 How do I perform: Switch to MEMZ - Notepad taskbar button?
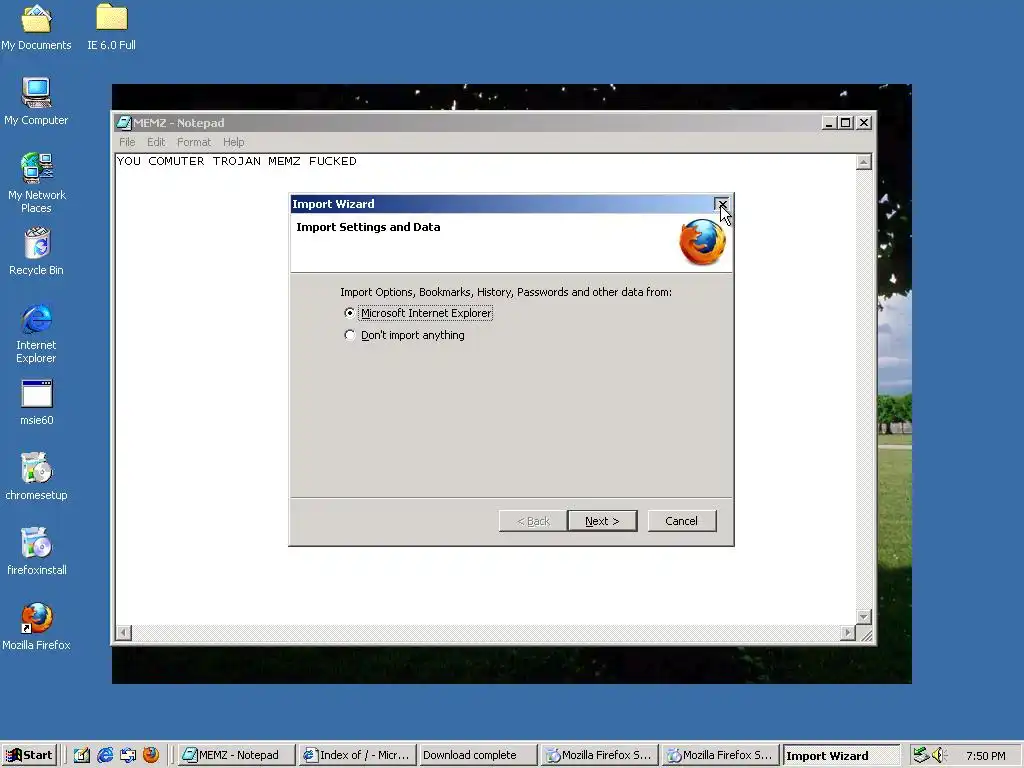(x=237, y=755)
